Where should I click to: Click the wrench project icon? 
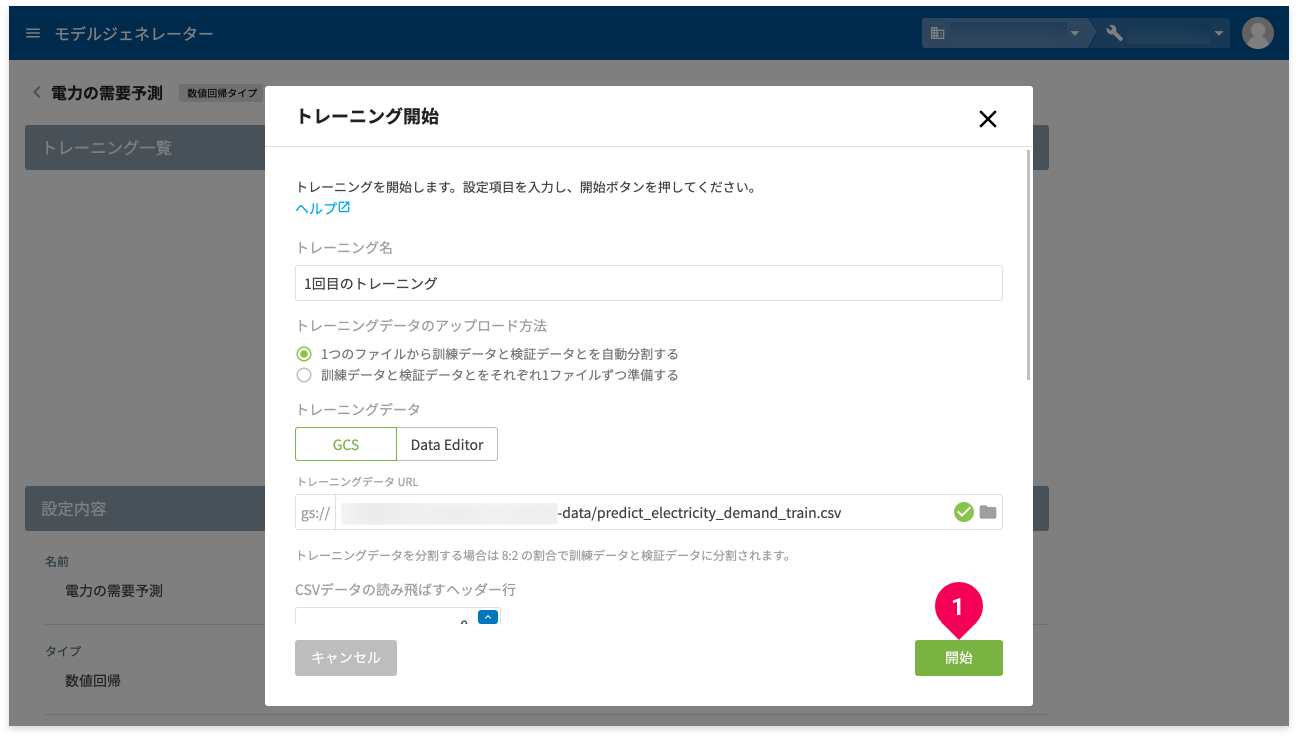tap(1115, 34)
